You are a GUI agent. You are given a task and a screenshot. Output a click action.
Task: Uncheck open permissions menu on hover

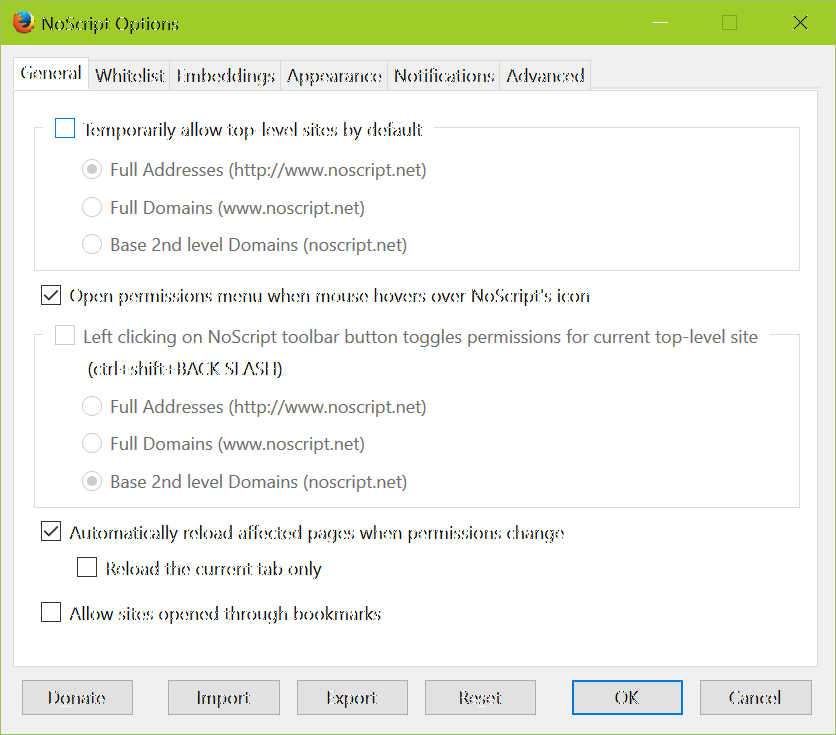tap(51, 296)
